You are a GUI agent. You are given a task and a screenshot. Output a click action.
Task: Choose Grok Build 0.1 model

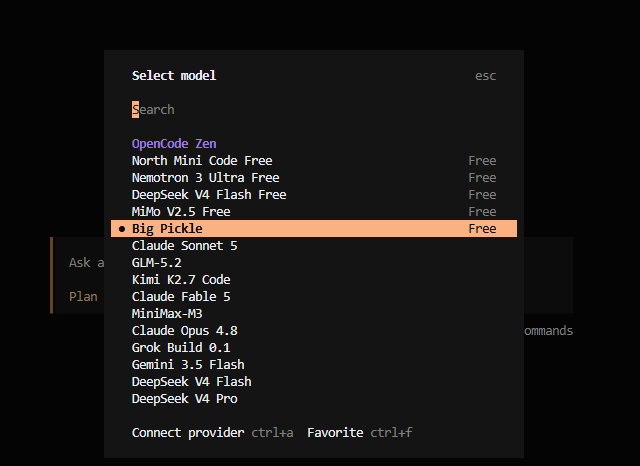point(313,348)
